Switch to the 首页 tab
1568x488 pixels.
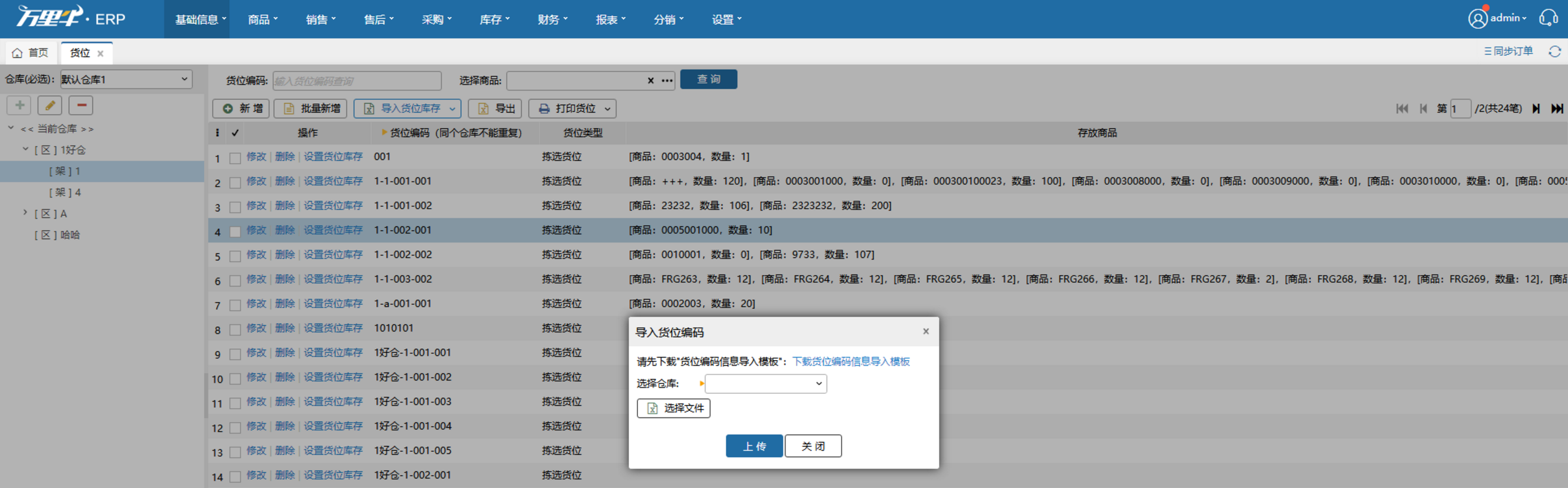(x=30, y=53)
